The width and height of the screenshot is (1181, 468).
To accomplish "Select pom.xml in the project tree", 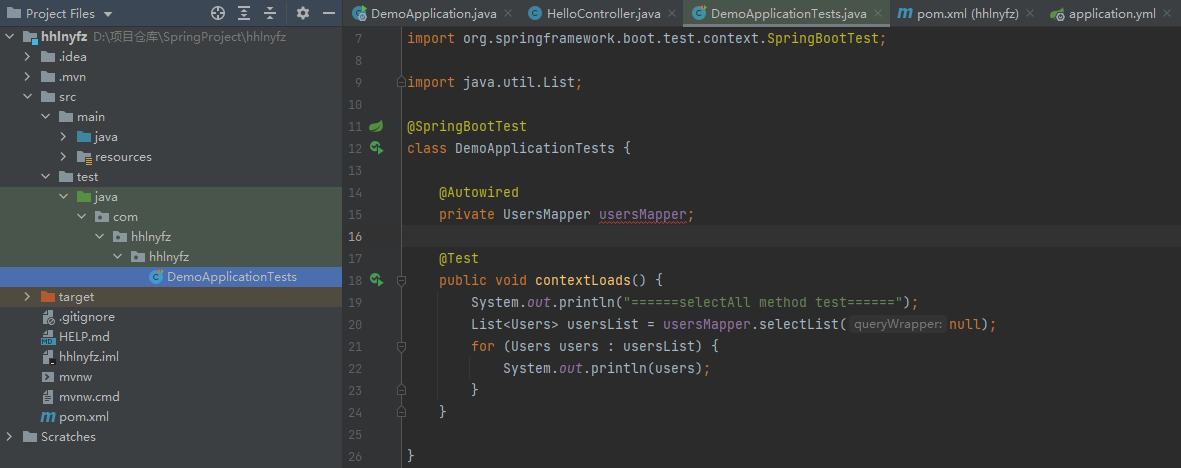I will pos(83,417).
